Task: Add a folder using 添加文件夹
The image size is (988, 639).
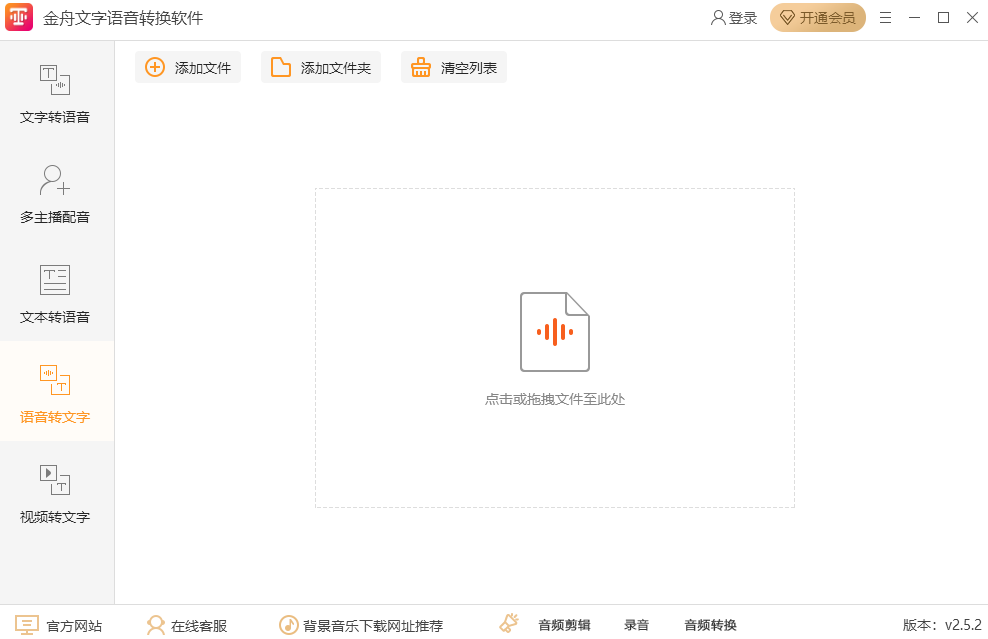Action: [x=321, y=67]
